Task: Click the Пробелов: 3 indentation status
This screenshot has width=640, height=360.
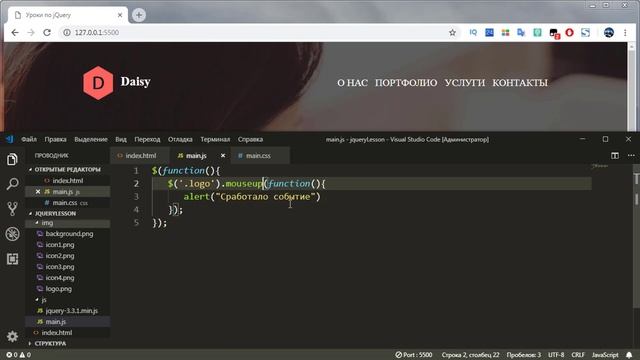Action: [x=524, y=355]
